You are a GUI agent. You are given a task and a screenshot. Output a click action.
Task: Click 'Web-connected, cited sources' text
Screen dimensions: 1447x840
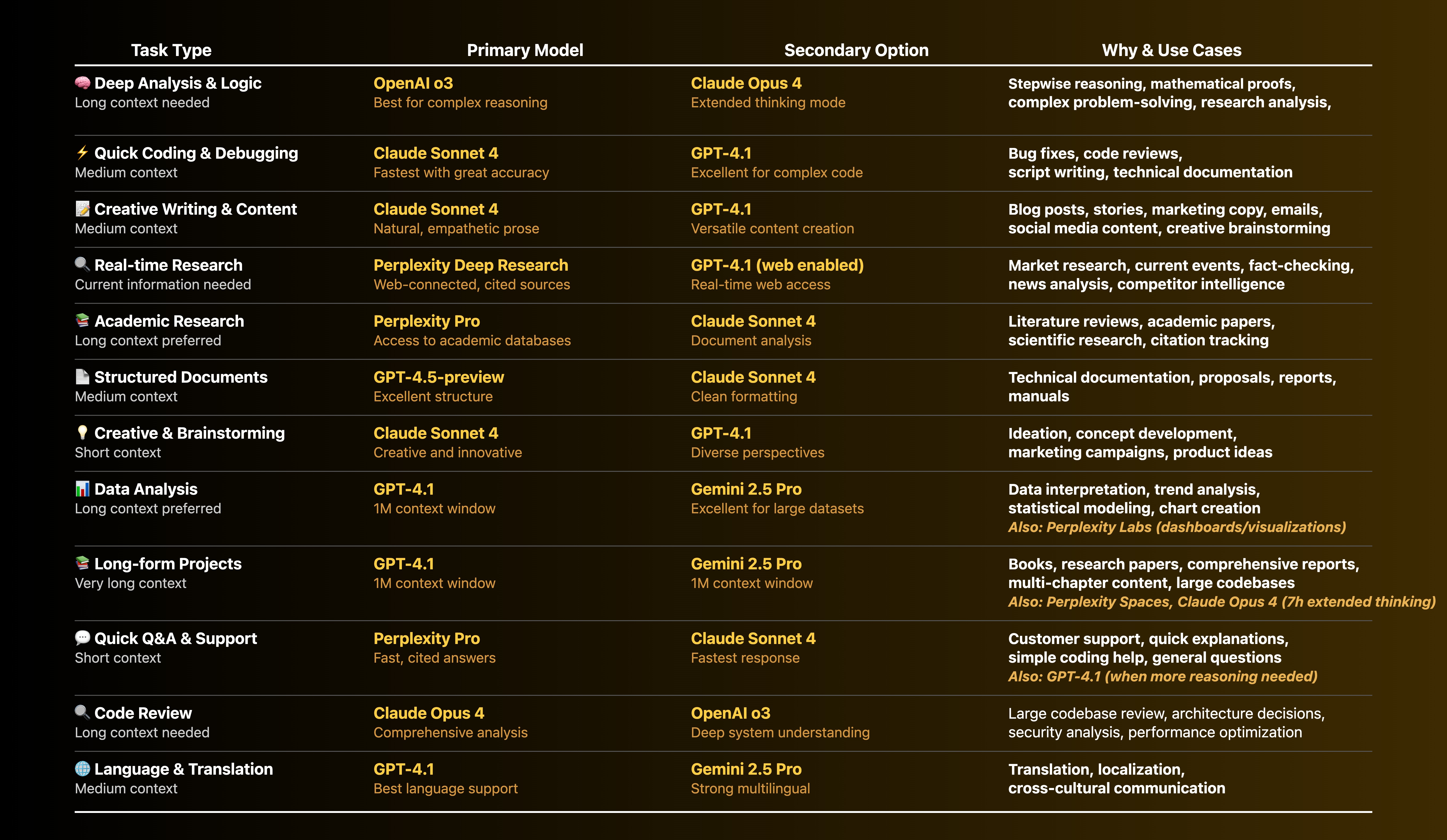pyautogui.click(x=471, y=285)
